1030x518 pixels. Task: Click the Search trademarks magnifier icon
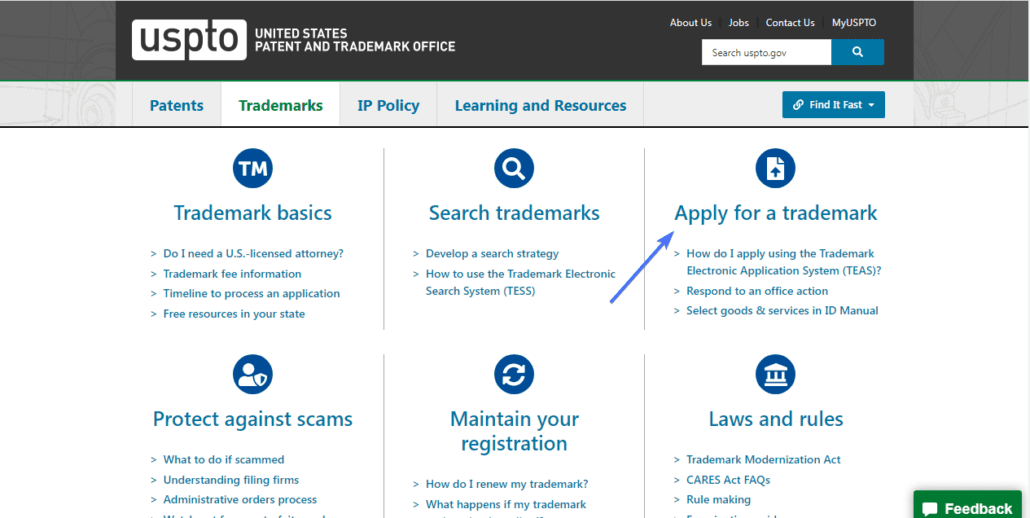coord(514,169)
